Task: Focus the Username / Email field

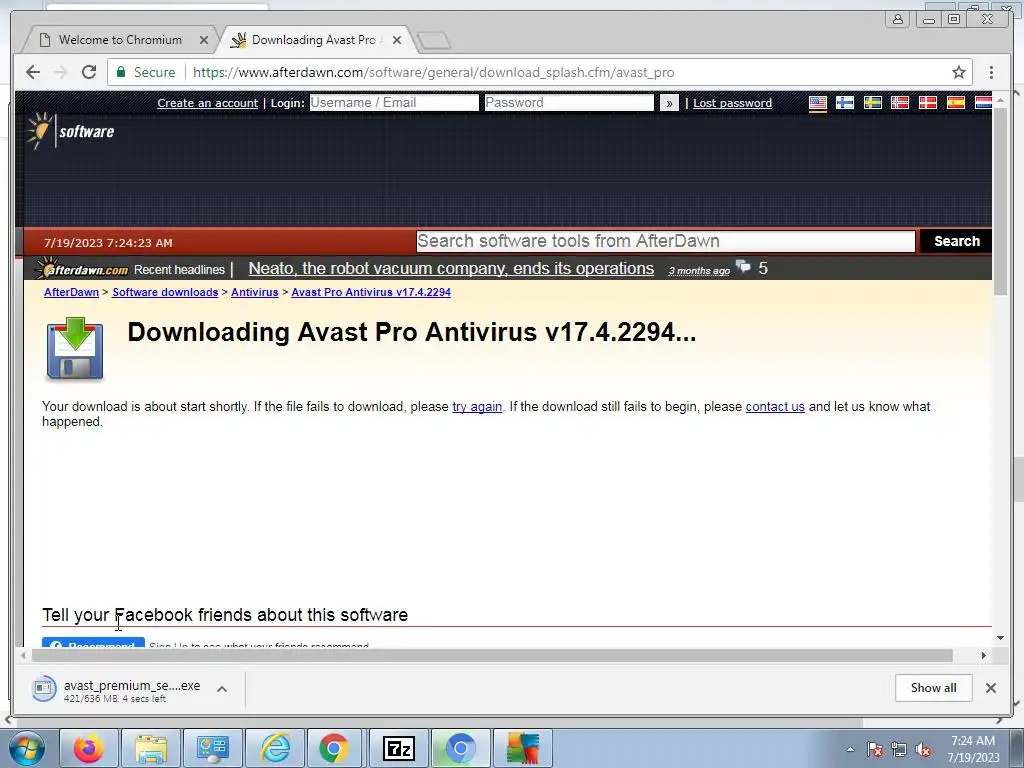Action: (394, 103)
